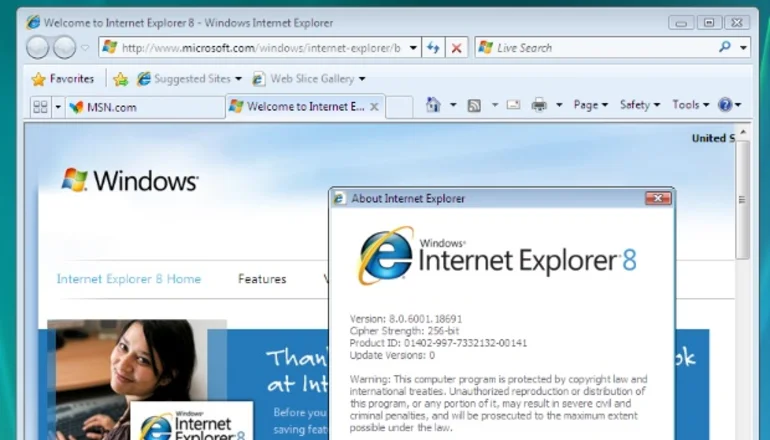770x440 pixels.
Task: Open the search provider options dropdown
Action: click(743, 48)
